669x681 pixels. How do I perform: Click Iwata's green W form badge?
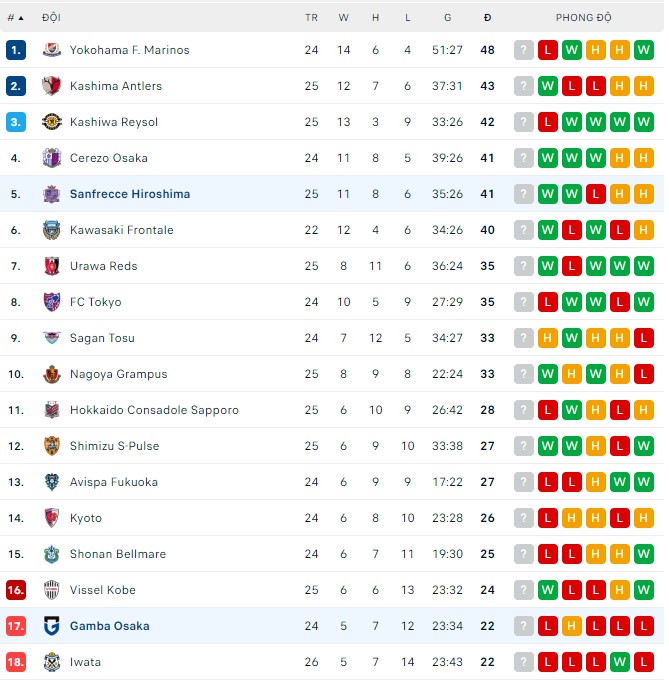click(620, 662)
